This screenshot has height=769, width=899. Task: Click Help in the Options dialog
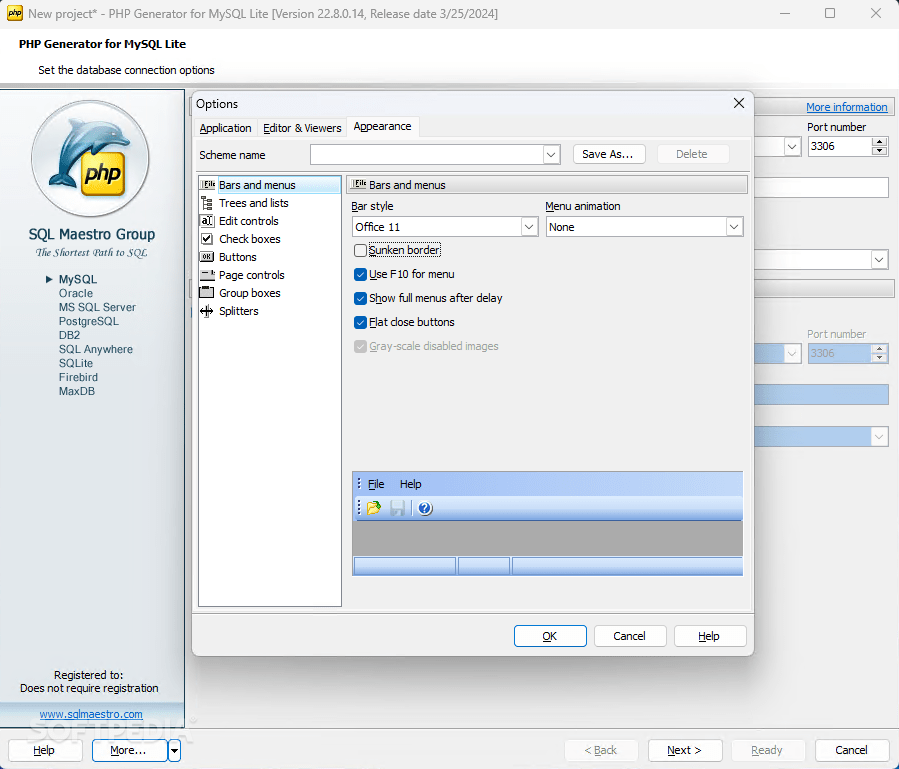click(x=709, y=636)
